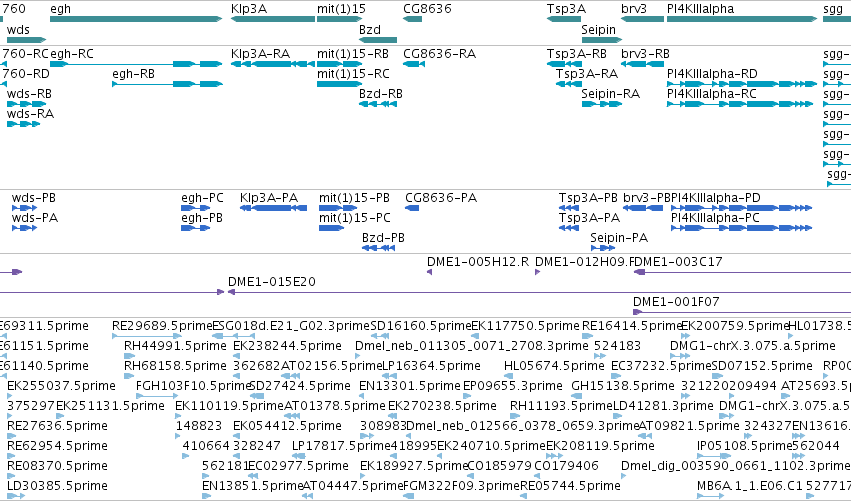Screen dimensions: 851x501
Task: Open the Bzd-RB transcript label
Action: [x=381, y=93]
